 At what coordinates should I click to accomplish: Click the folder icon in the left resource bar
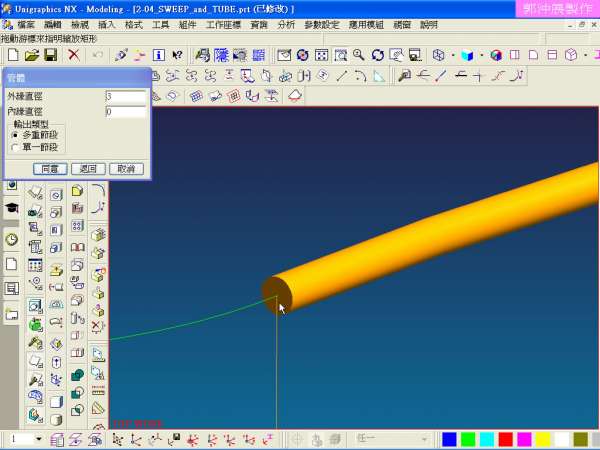12,315
